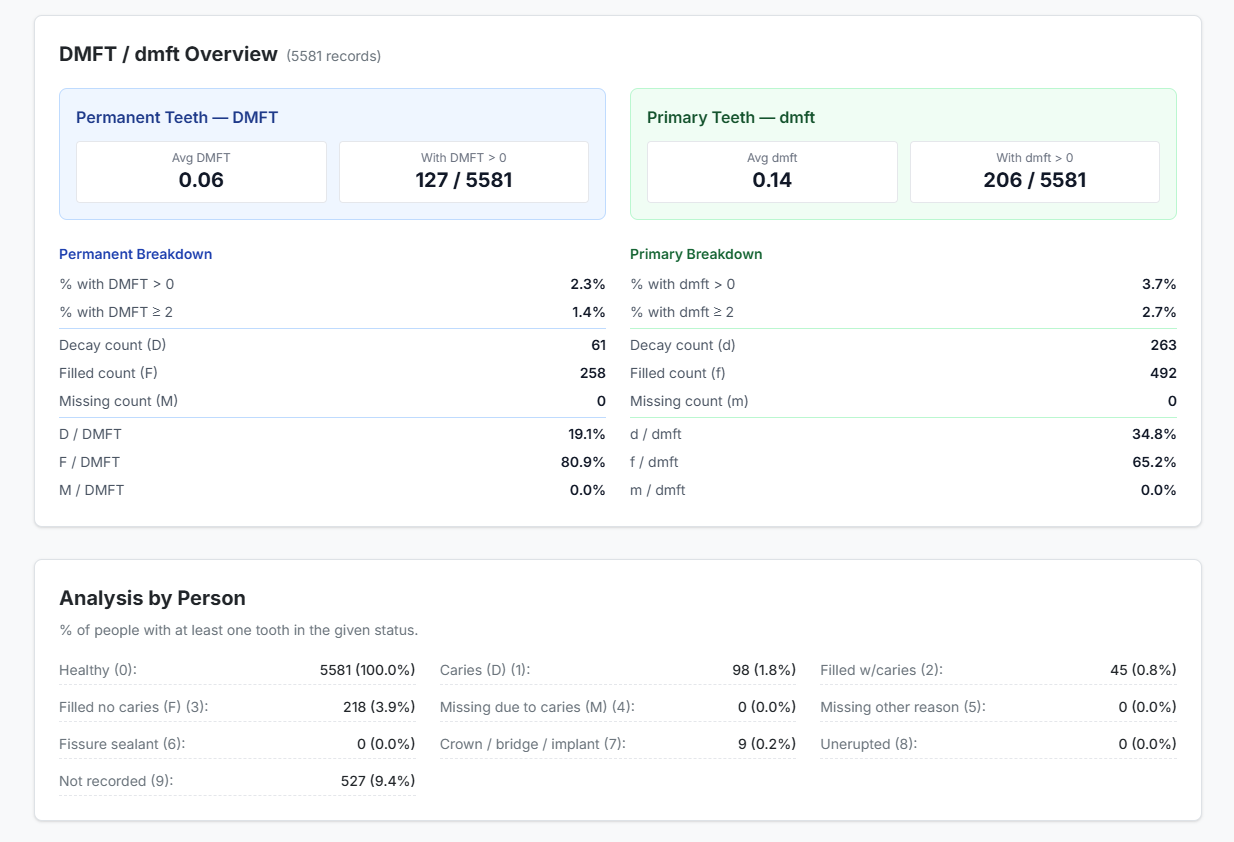
Task: Click the With dmft > 0 206/5581 card
Action: click(x=1034, y=172)
